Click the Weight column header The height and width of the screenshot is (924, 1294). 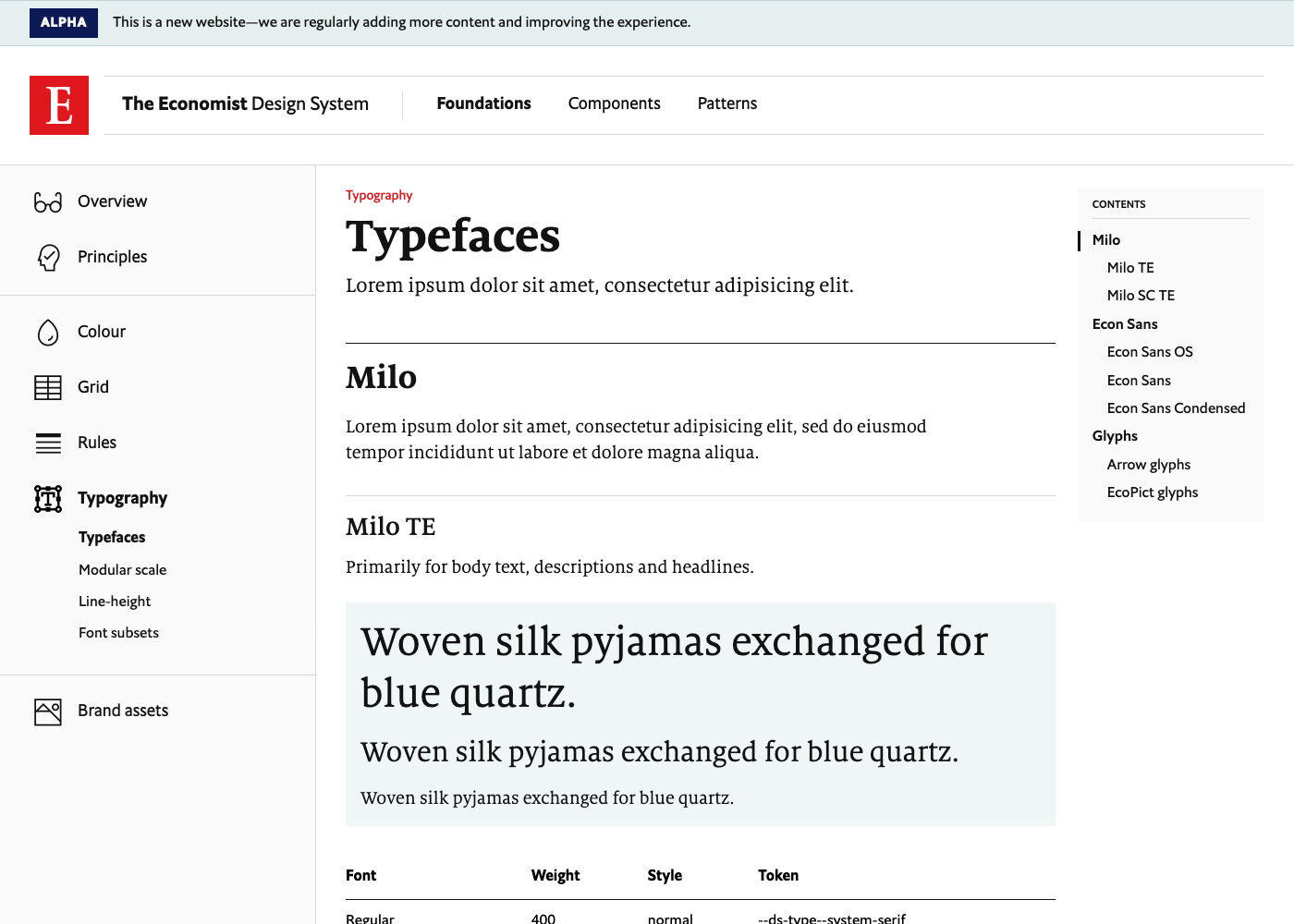click(555, 875)
